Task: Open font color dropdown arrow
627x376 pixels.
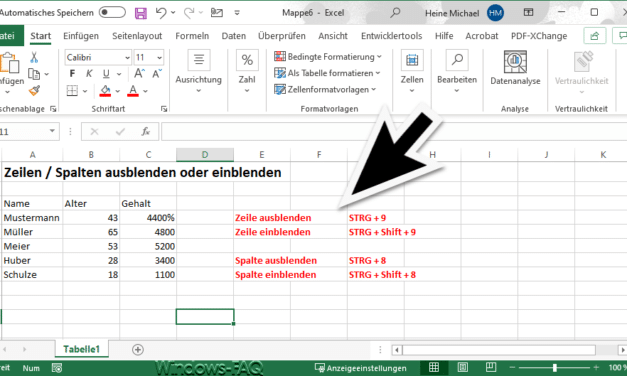Action: (145, 91)
